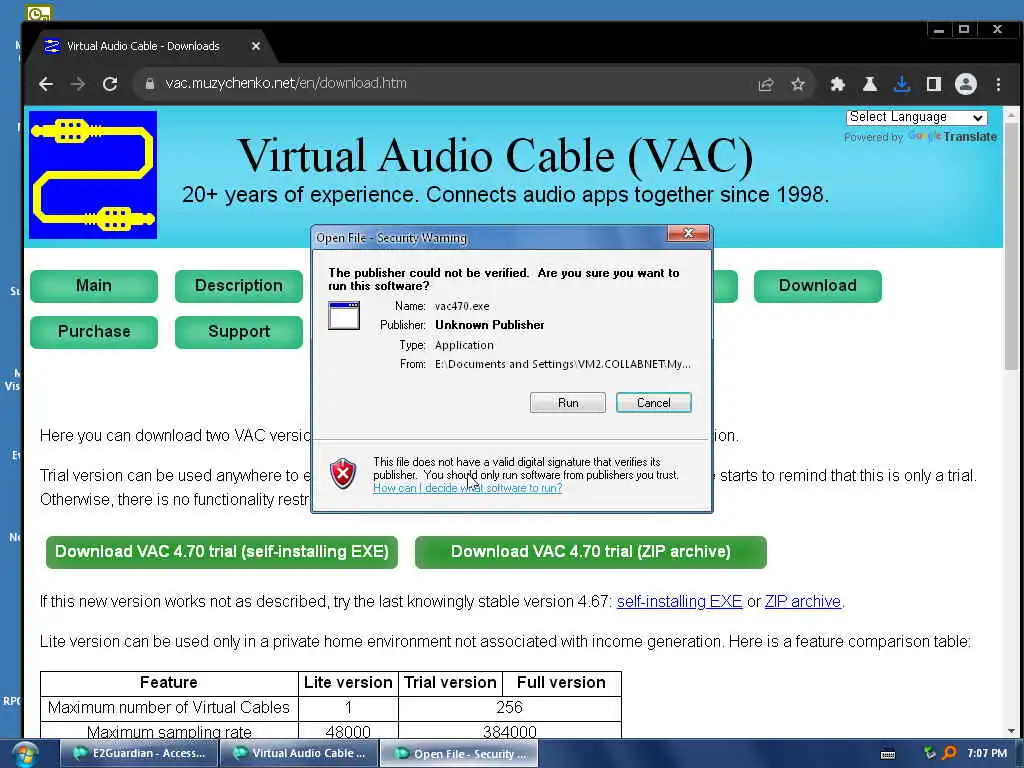Click the Virtual Audio Cable (VAC) heading
This screenshot has height=768, width=1024.
coord(495,155)
